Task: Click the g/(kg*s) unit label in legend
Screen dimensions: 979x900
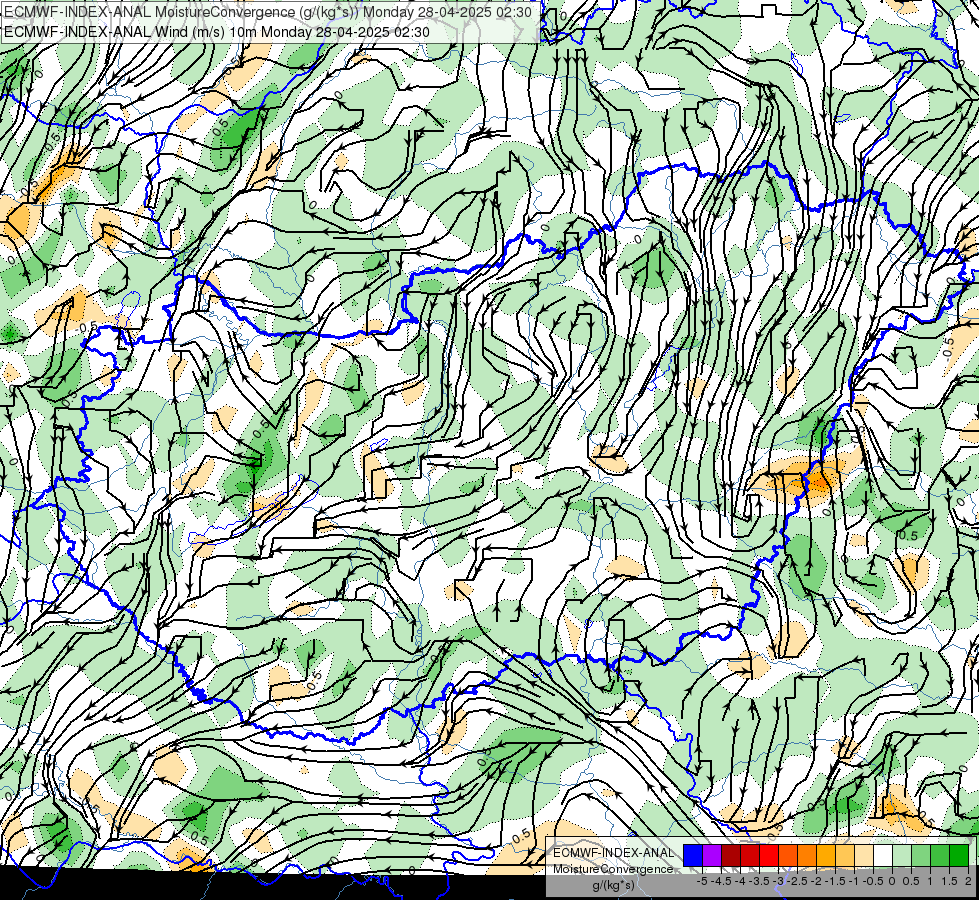Action: tap(613, 885)
